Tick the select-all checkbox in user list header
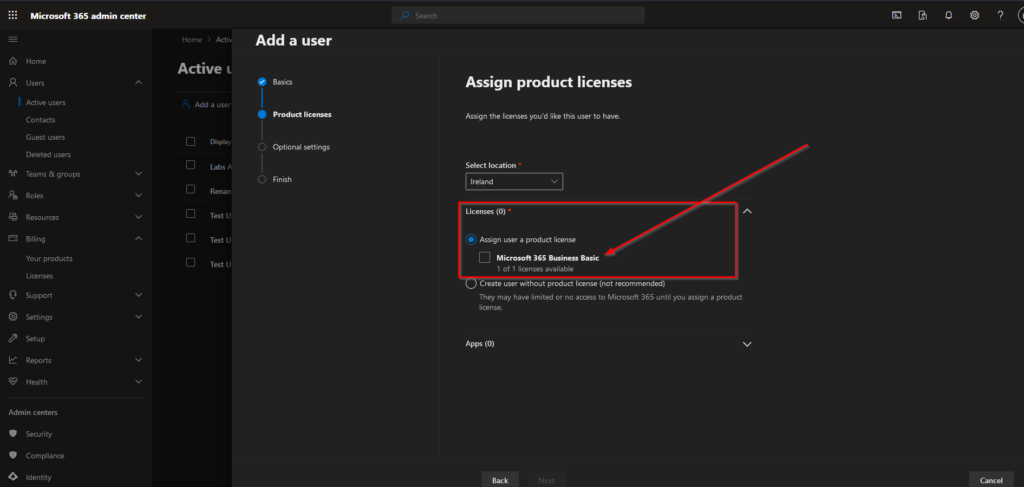Image resolution: width=1024 pixels, height=487 pixels. [x=191, y=142]
